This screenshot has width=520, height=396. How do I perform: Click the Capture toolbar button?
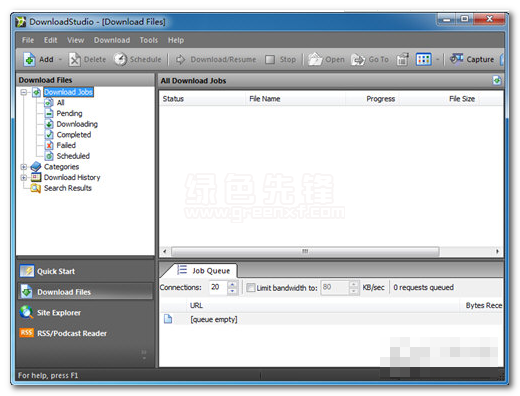[472, 59]
